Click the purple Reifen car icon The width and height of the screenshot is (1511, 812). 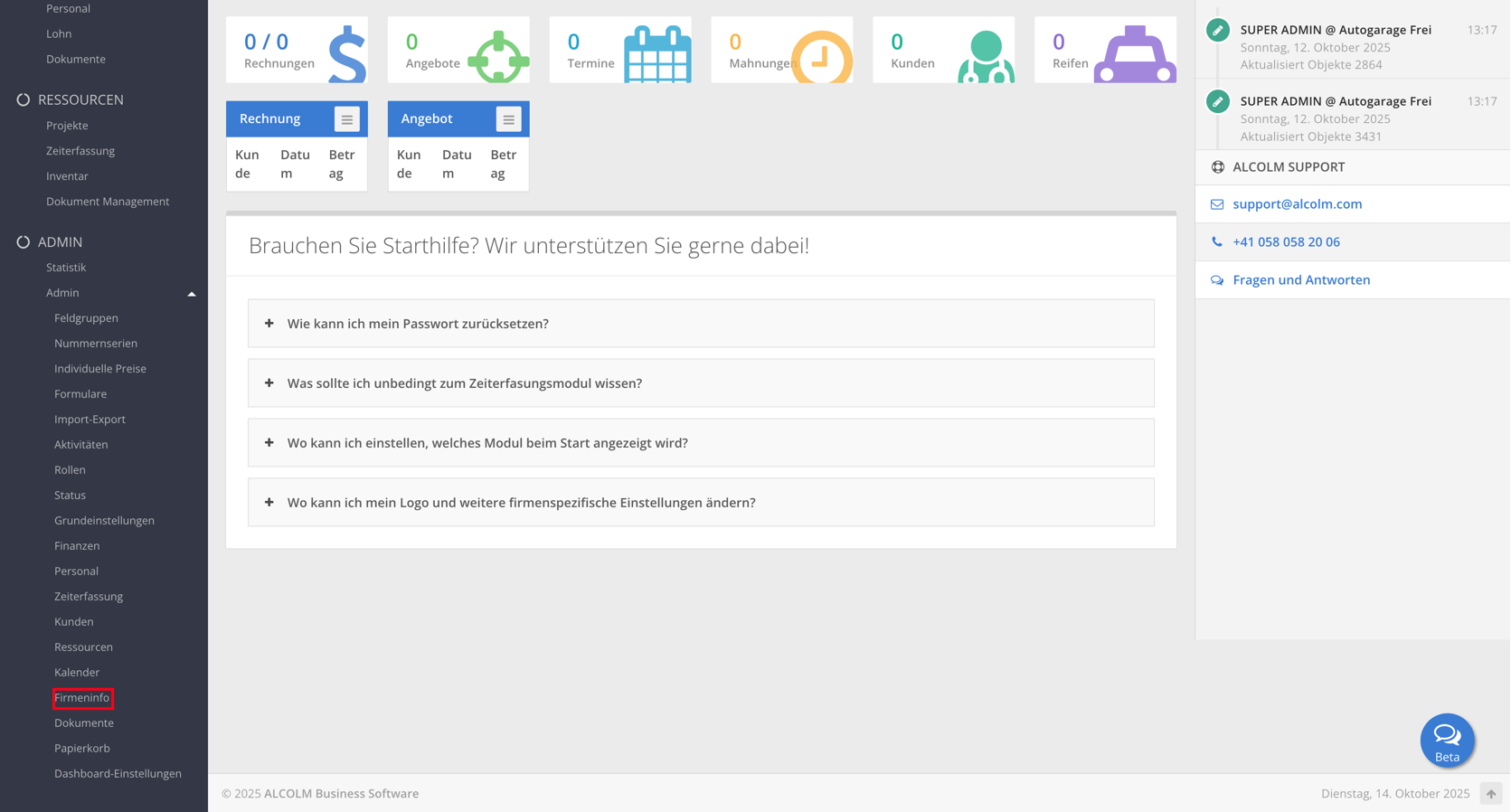coord(1135,56)
